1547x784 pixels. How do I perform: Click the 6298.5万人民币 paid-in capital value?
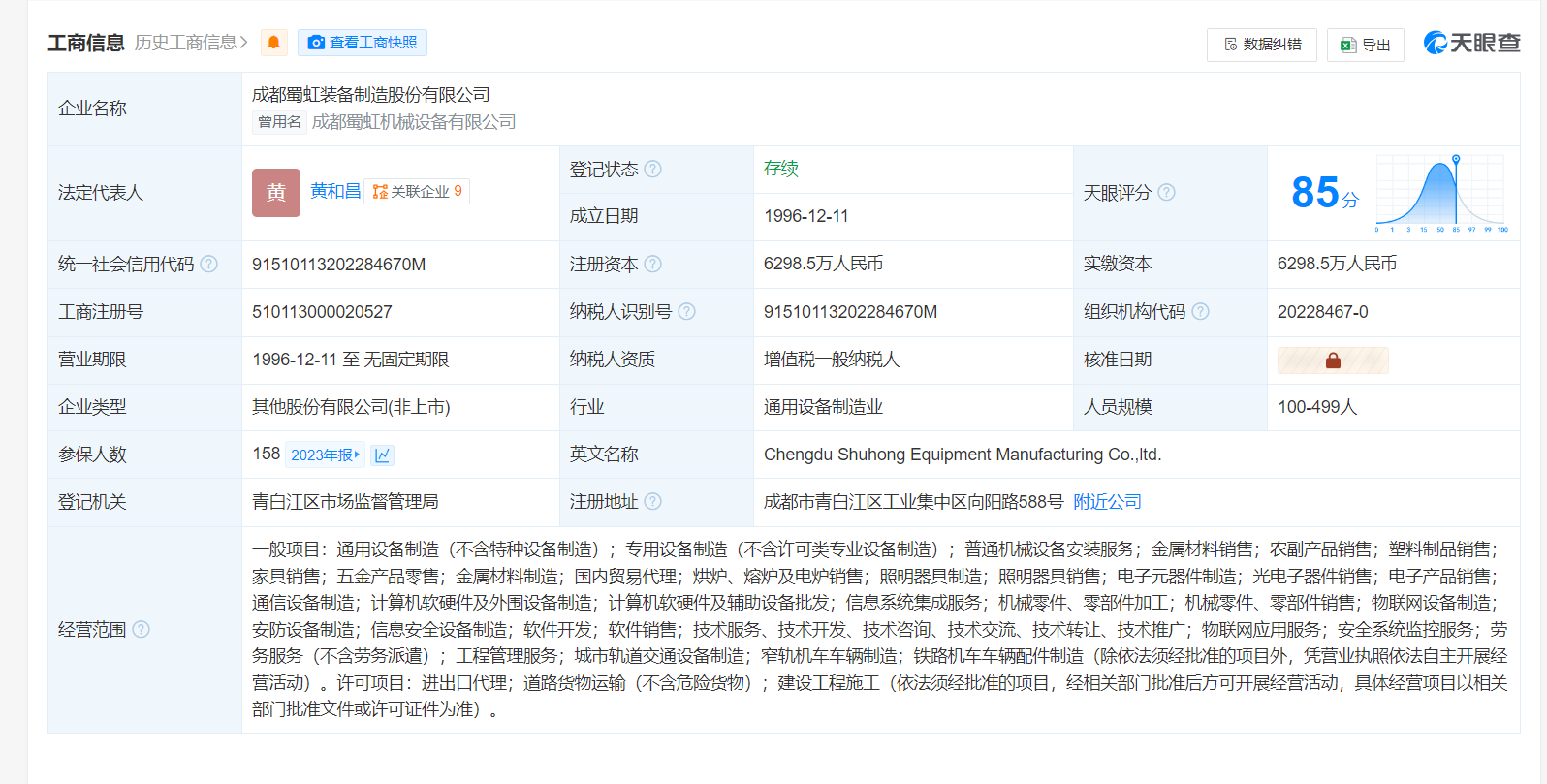coord(1338,264)
